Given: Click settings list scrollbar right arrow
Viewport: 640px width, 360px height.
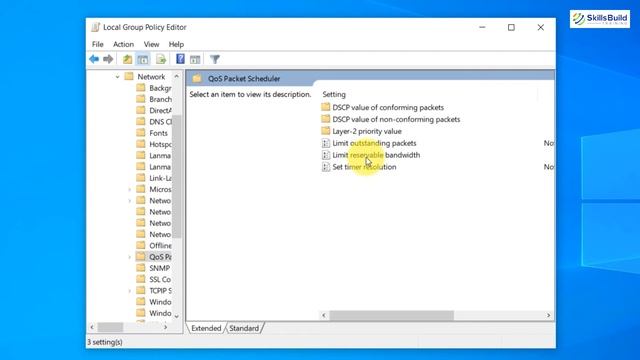Looking at the screenshot, I should point(548,315).
